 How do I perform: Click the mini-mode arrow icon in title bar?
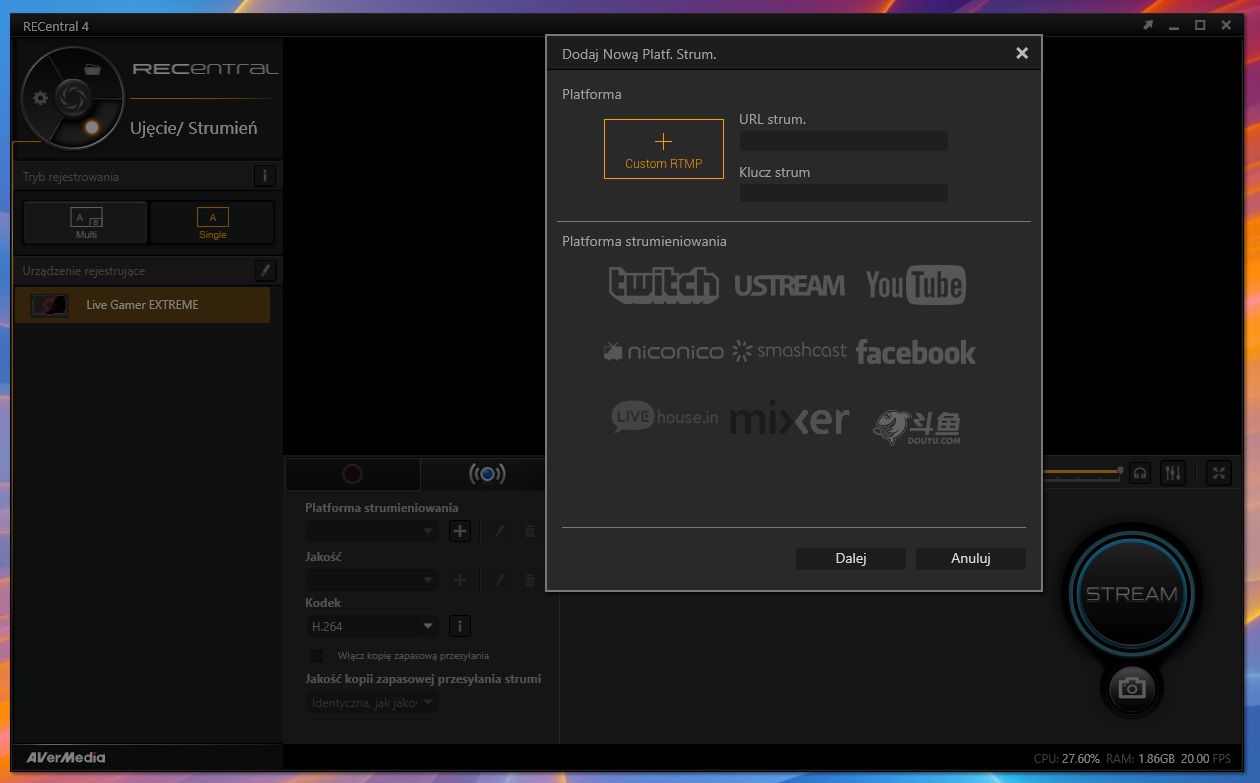(1150, 26)
